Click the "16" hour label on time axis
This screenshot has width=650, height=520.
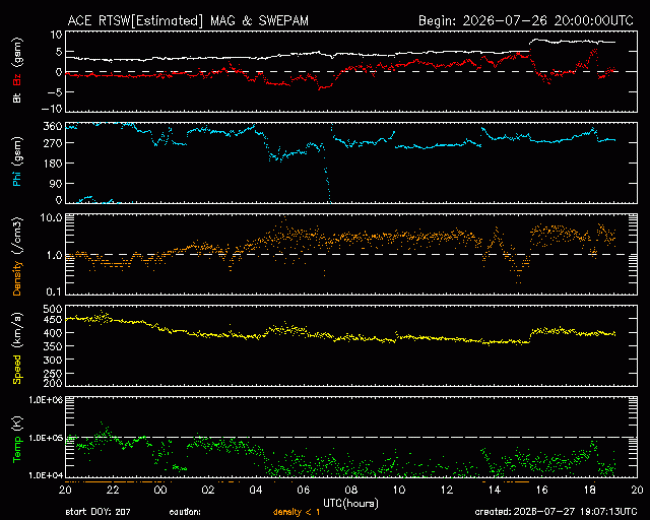point(542,490)
